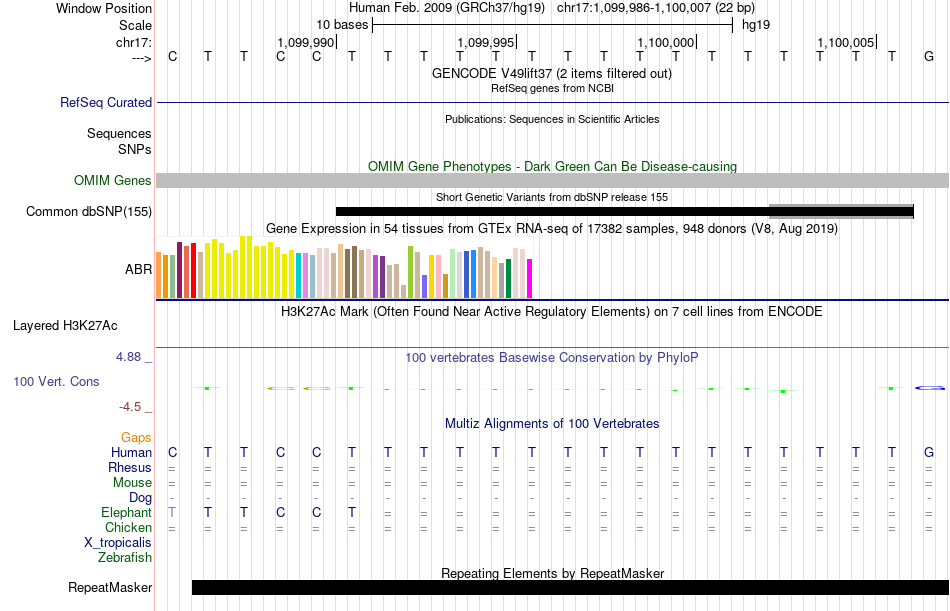950x611 pixels.
Task: Click the 1,100,005 ruler position
Action: 845,43
